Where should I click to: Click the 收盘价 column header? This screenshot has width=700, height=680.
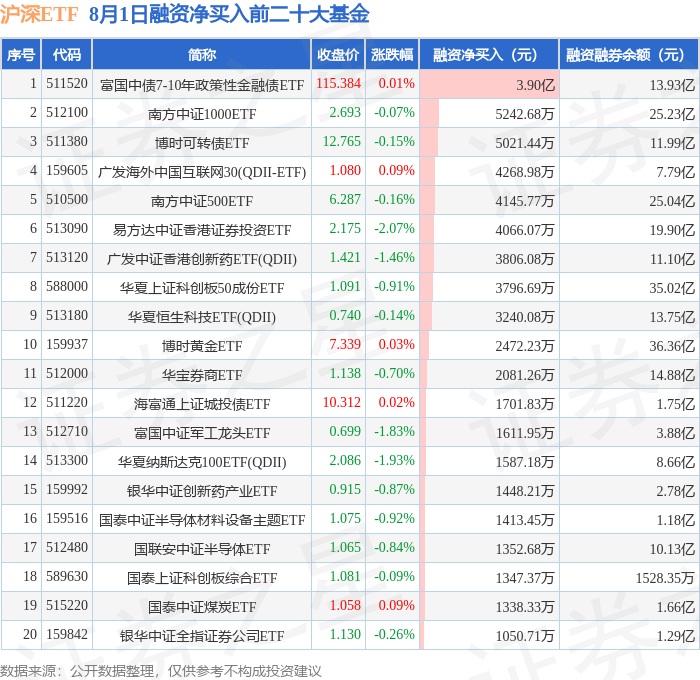[x=338, y=54]
